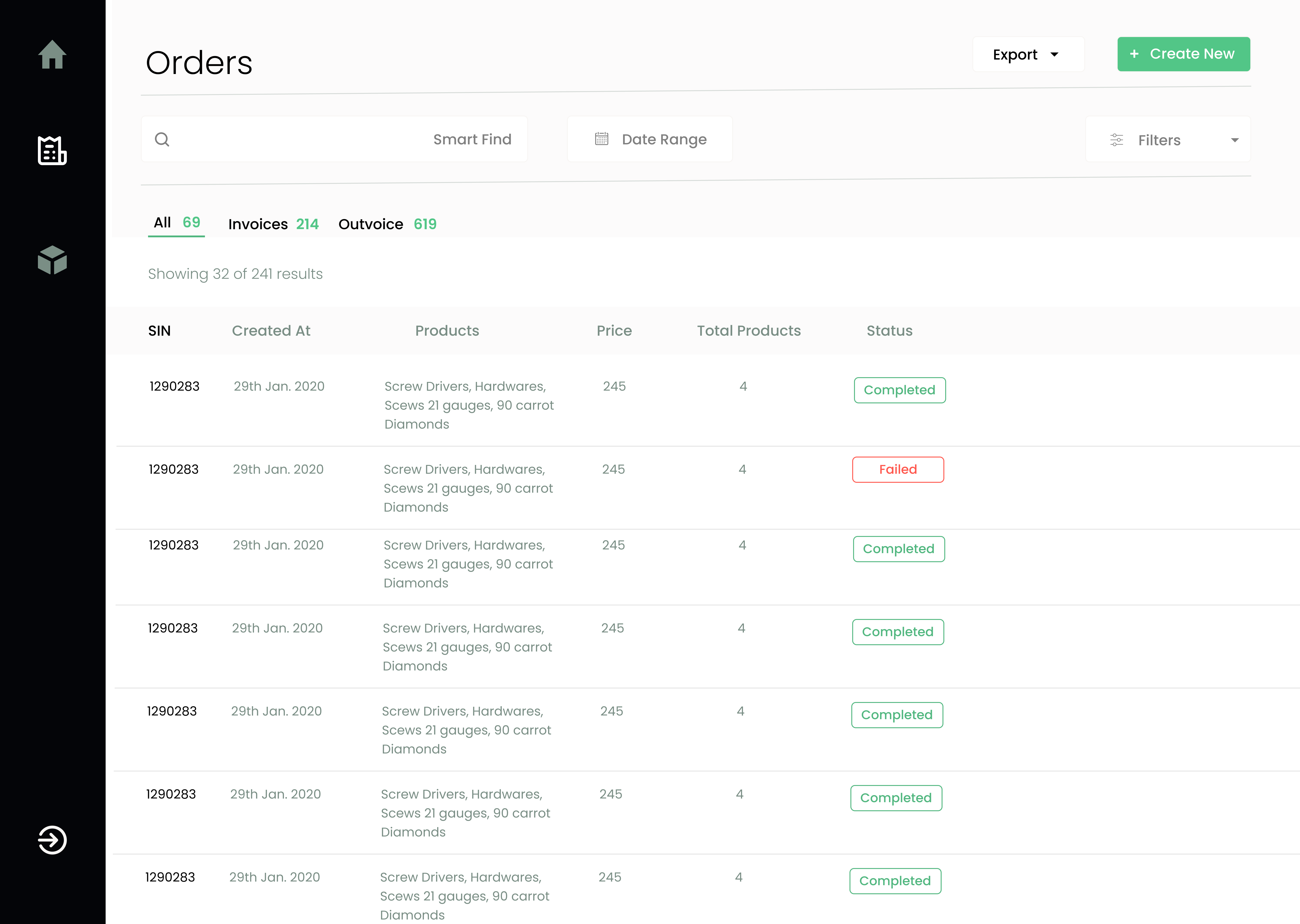Select the All tab
This screenshot has width=1300, height=924.
tap(176, 222)
